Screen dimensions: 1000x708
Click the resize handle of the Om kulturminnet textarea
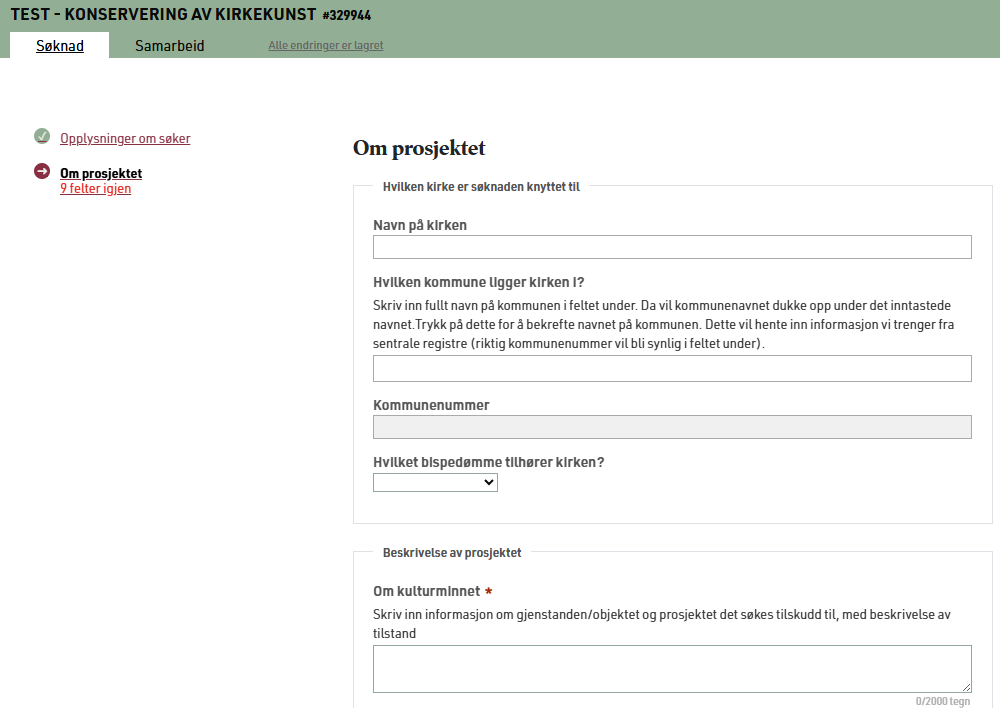tap(966, 687)
